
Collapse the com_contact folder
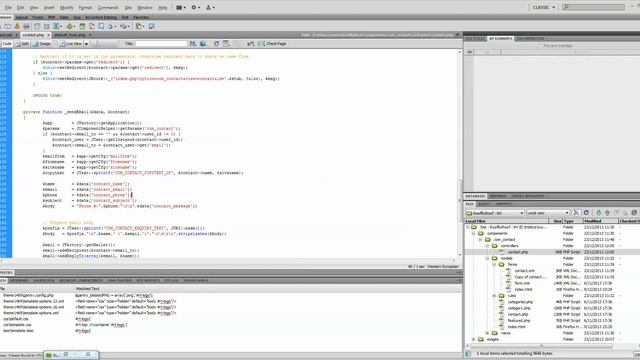tap(480, 240)
